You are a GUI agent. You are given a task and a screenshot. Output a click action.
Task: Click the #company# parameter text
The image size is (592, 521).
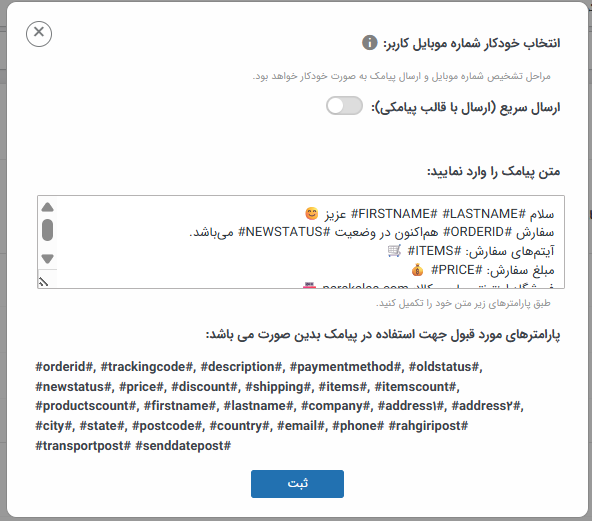336,406
